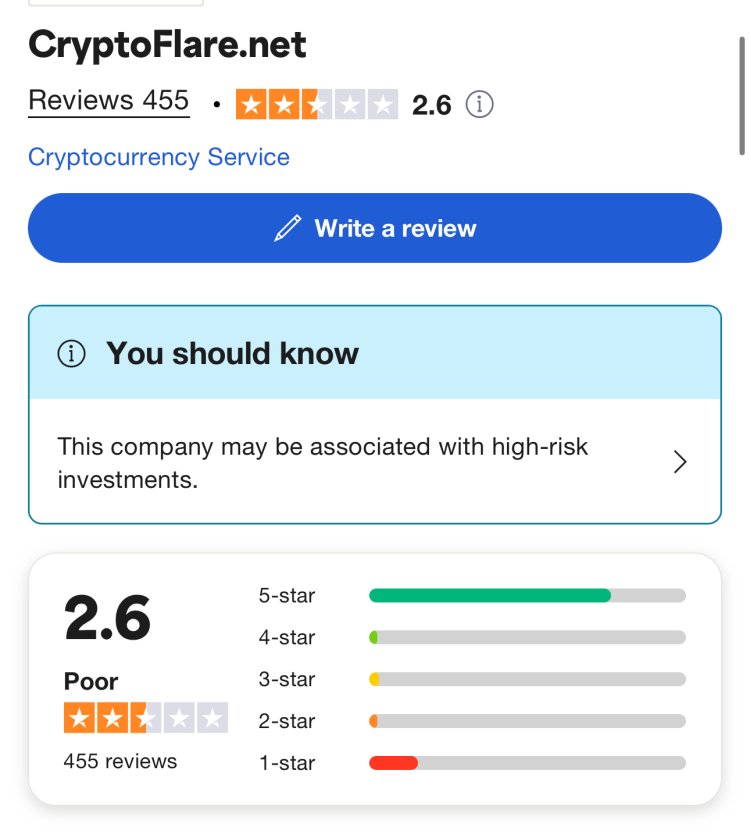
Task: Click the info icon in You should know banner
Action: 70,352
